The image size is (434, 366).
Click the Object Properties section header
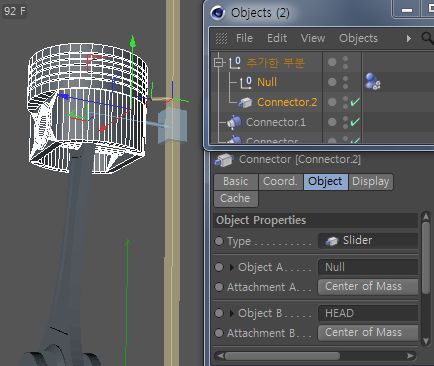click(x=315, y=220)
